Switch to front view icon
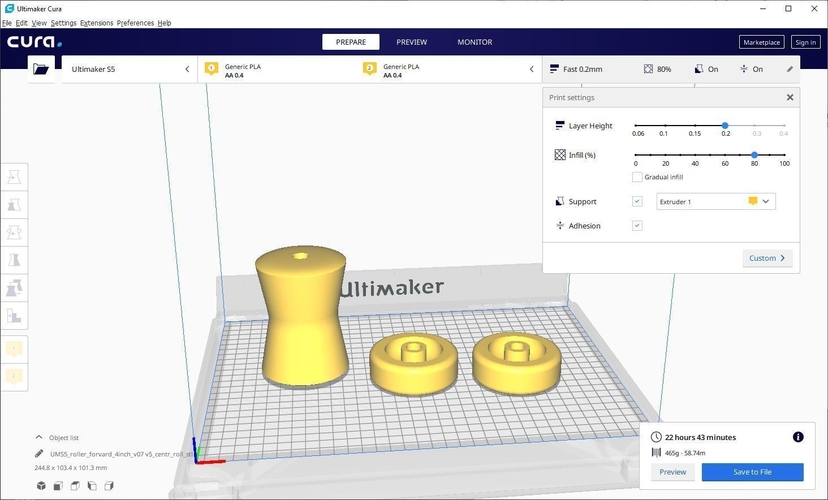This screenshot has height=500, width=828. pyautogui.click(x=58, y=486)
